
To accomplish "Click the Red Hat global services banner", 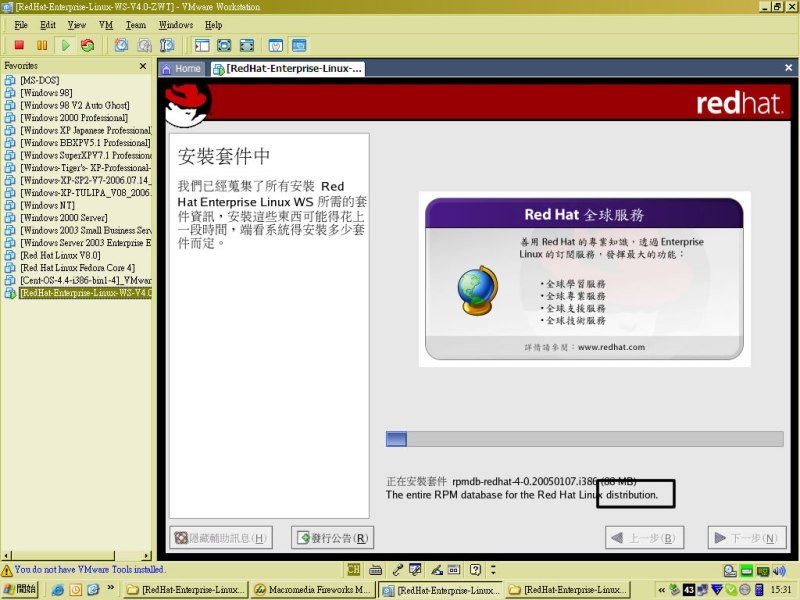I will click(x=584, y=279).
